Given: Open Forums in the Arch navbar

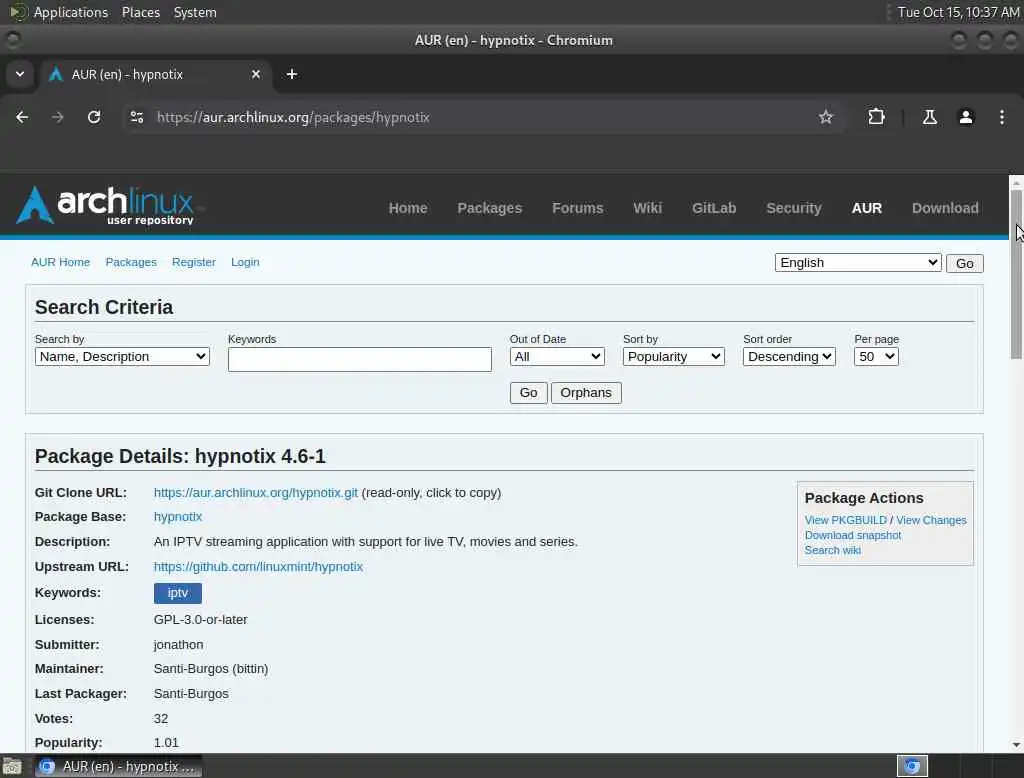Looking at the screenshot, I should (x=577, y=208).
